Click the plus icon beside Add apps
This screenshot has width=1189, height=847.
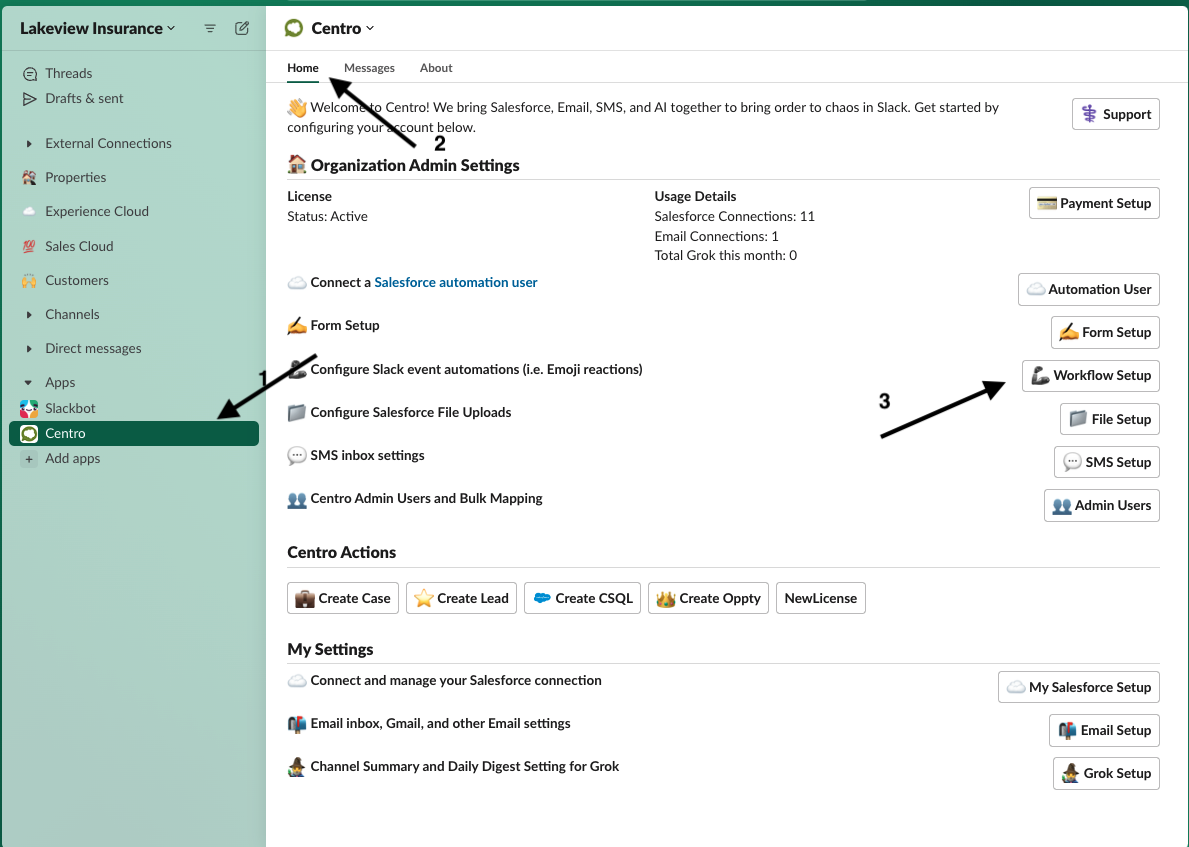(x=29, y=459)
